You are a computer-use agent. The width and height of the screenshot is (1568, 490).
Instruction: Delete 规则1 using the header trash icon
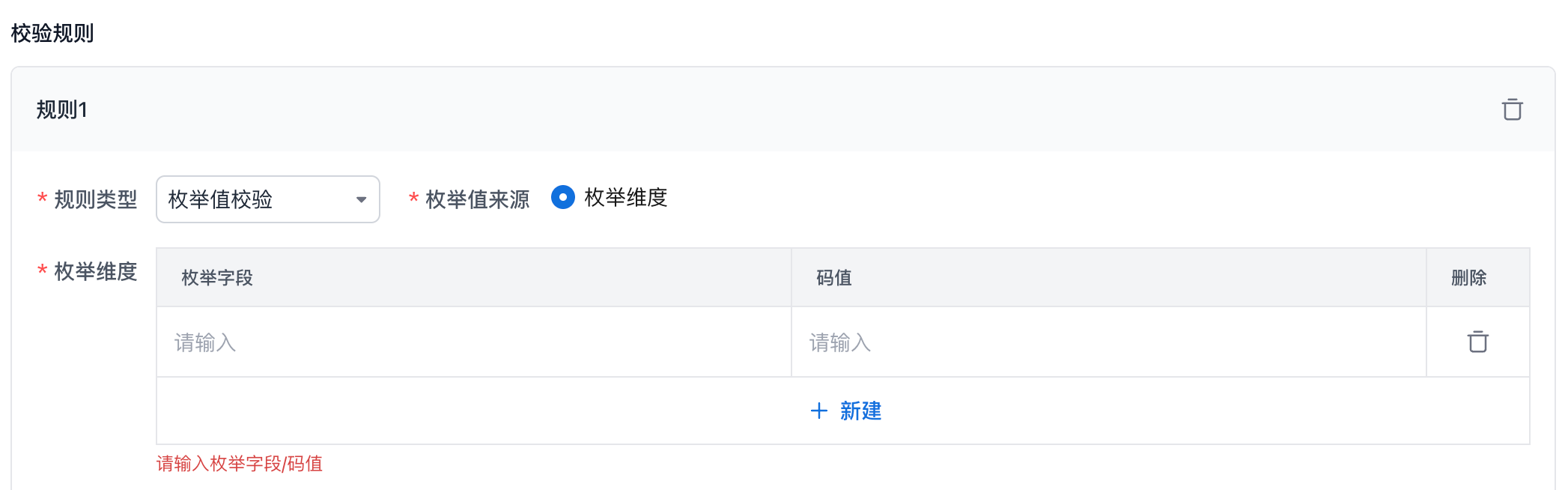(x=1512, y=109)
